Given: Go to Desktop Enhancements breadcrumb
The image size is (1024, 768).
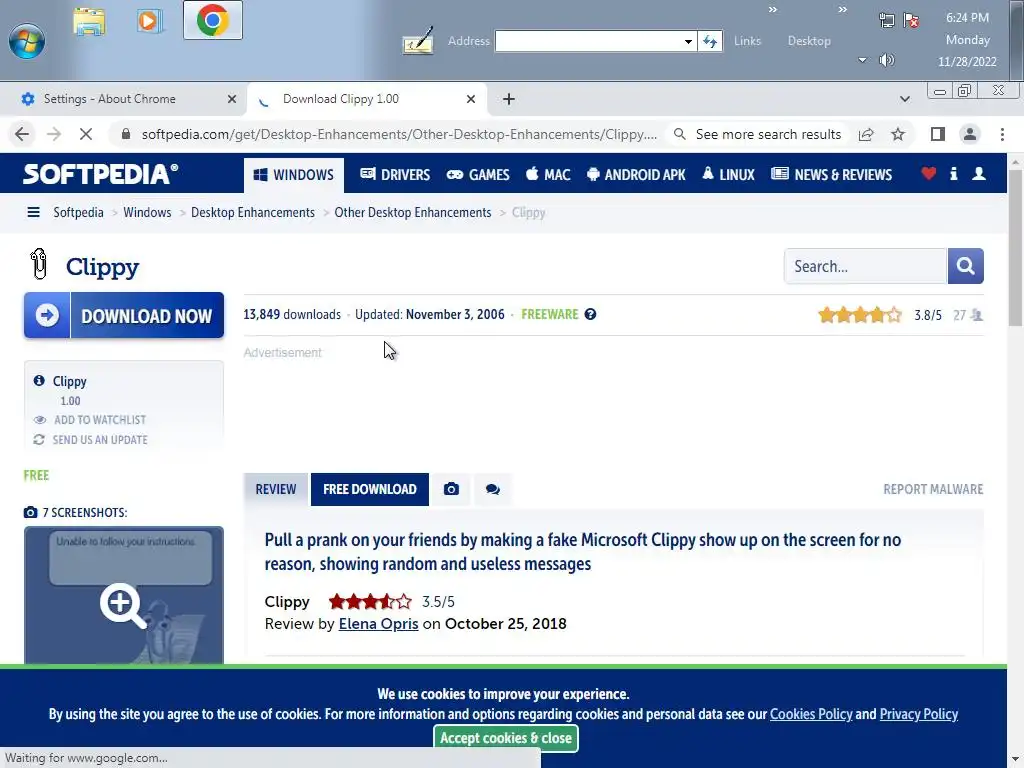Looking at the screenshot, I should [253, 212].
